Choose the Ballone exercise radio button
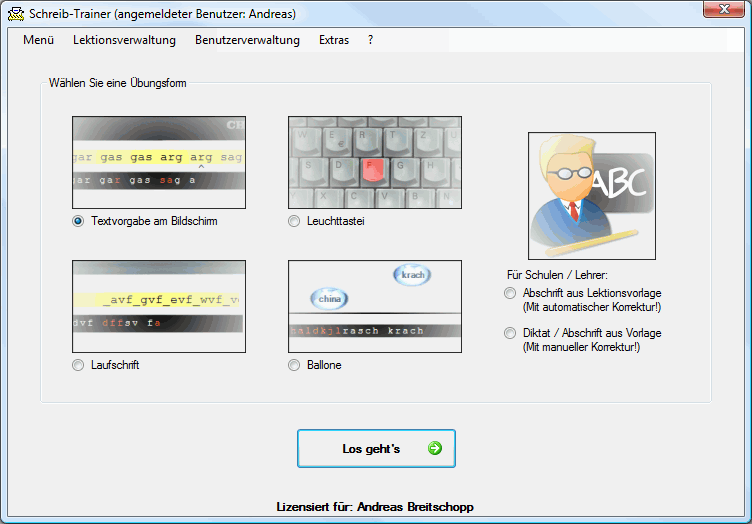The height and width of the screenshot is (524, 752). [x=294, y=365]
